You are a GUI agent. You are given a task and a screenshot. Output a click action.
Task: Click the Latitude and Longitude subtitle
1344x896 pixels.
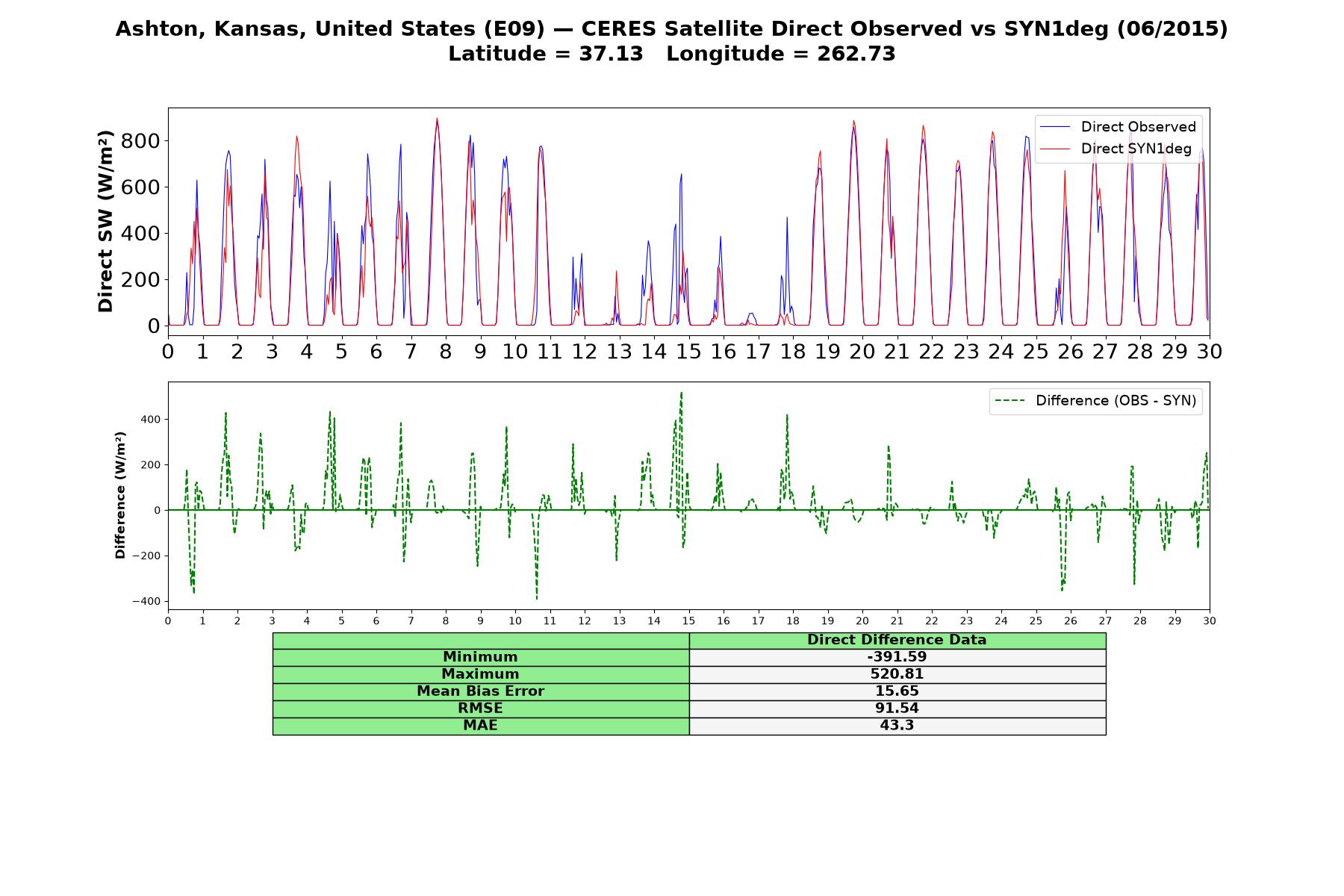(671, 54)
